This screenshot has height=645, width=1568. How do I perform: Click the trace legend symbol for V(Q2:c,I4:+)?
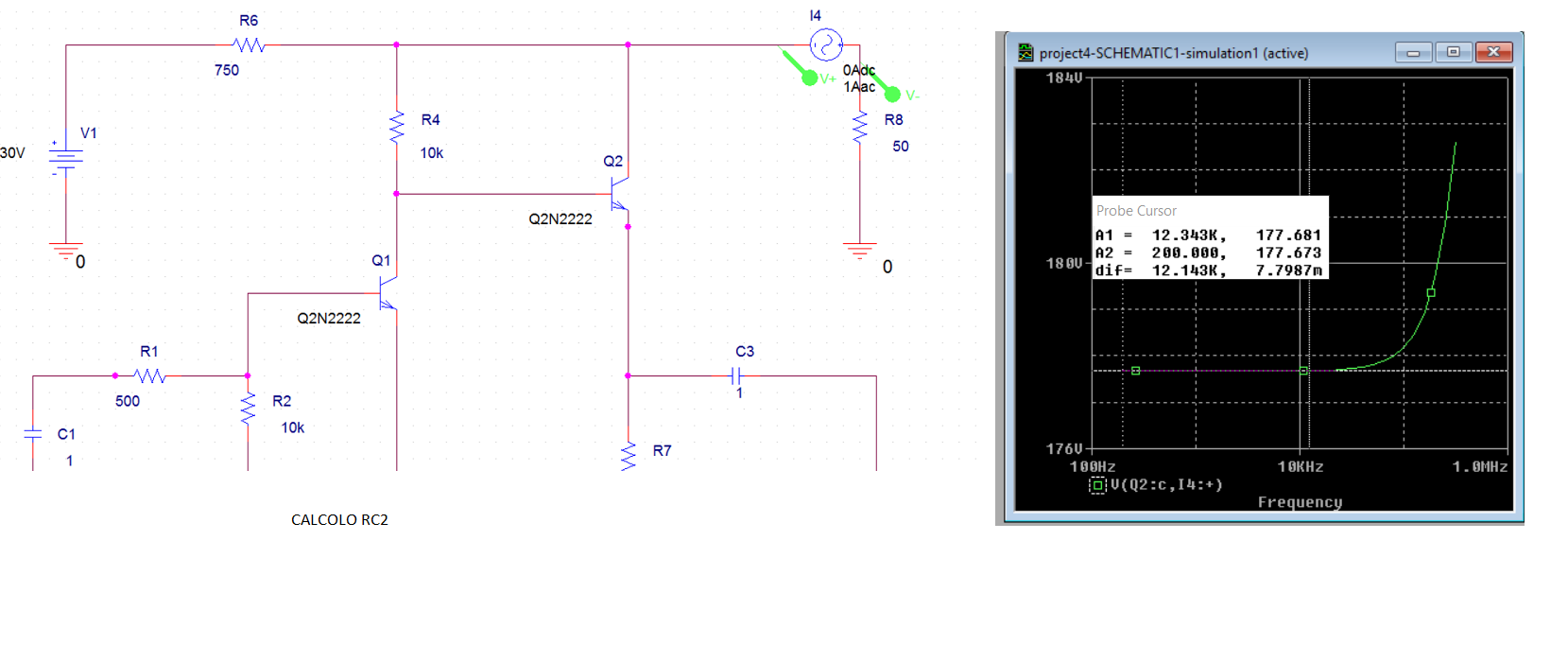point(1097,485)
